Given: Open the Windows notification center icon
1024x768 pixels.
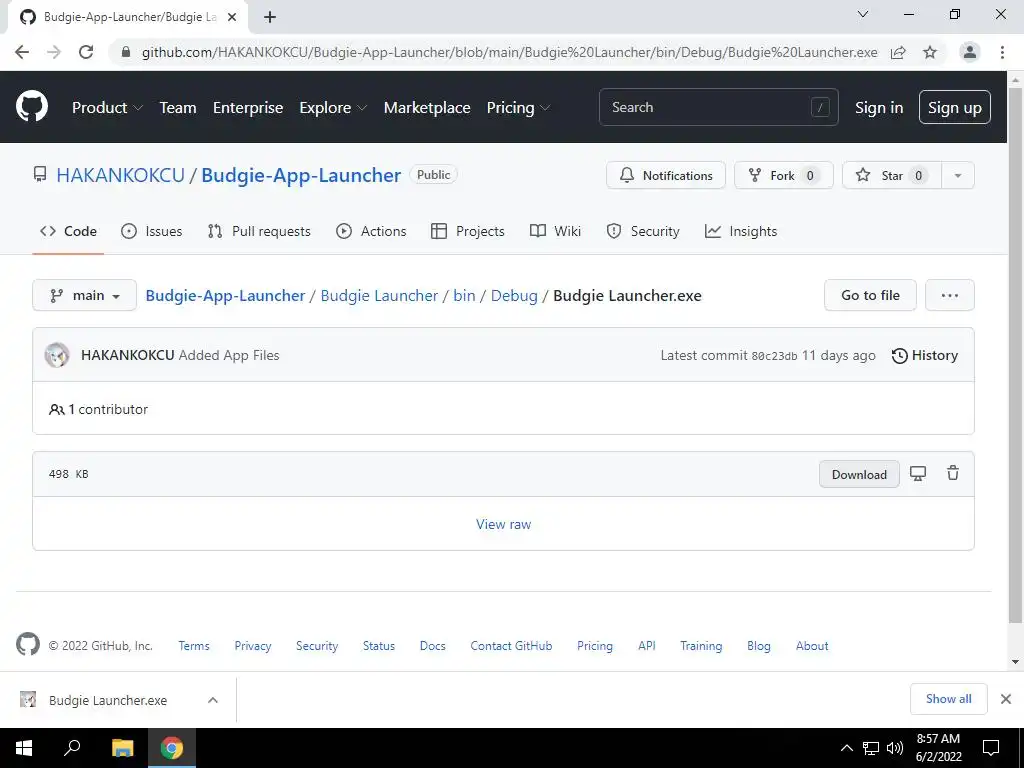Looking at the screenshot, I should (x=991, y=748).
